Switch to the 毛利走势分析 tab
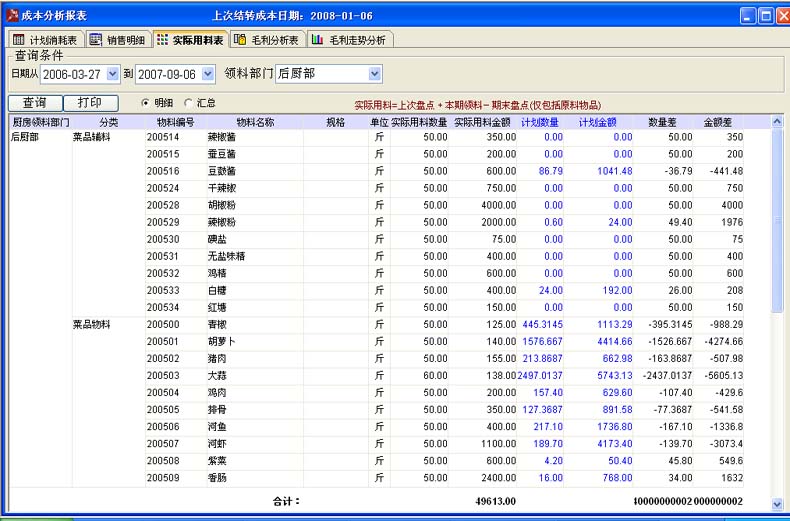Image resolution: width=790 pixels, height=521 pixels. (x=356, y=40)
